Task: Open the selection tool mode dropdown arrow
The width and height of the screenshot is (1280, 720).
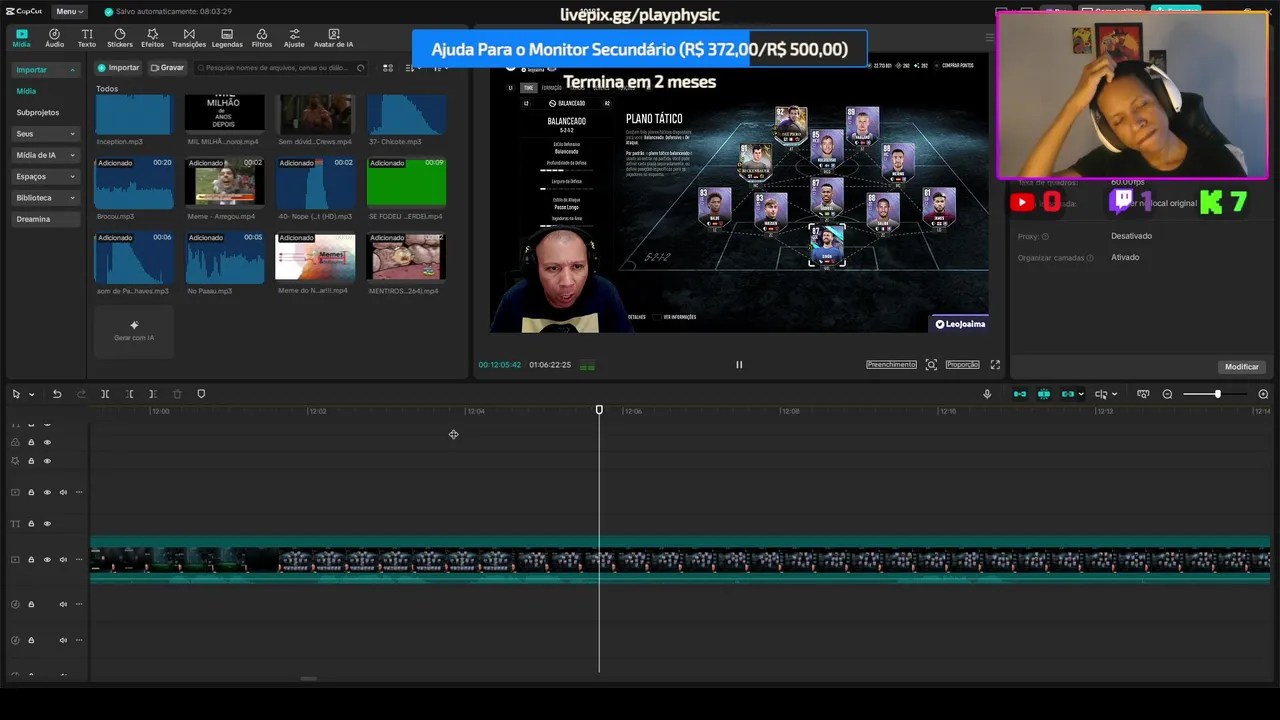Action: pos(31,394)
